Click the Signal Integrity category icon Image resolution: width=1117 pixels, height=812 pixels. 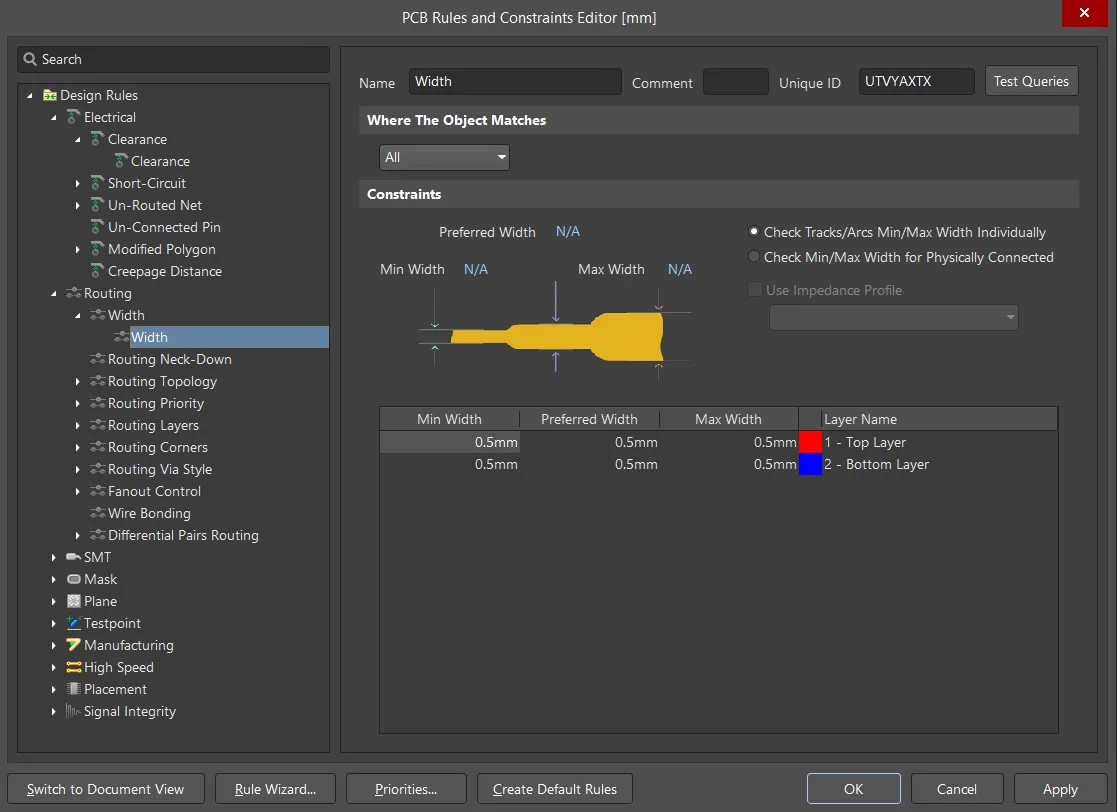click(73, 711)
